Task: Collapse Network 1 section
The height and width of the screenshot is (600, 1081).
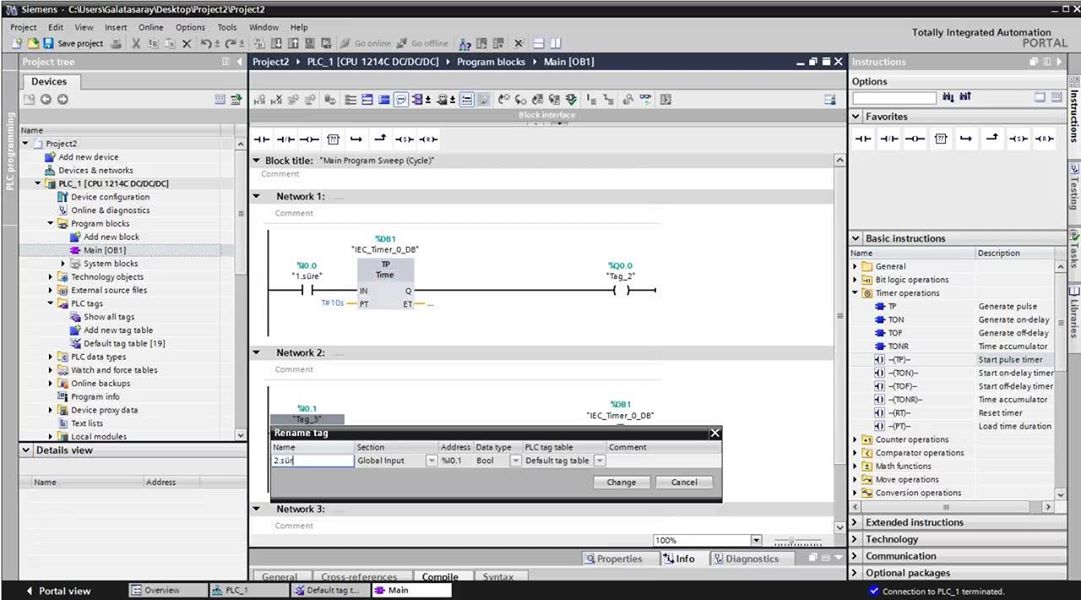Action: pos(256,197)
